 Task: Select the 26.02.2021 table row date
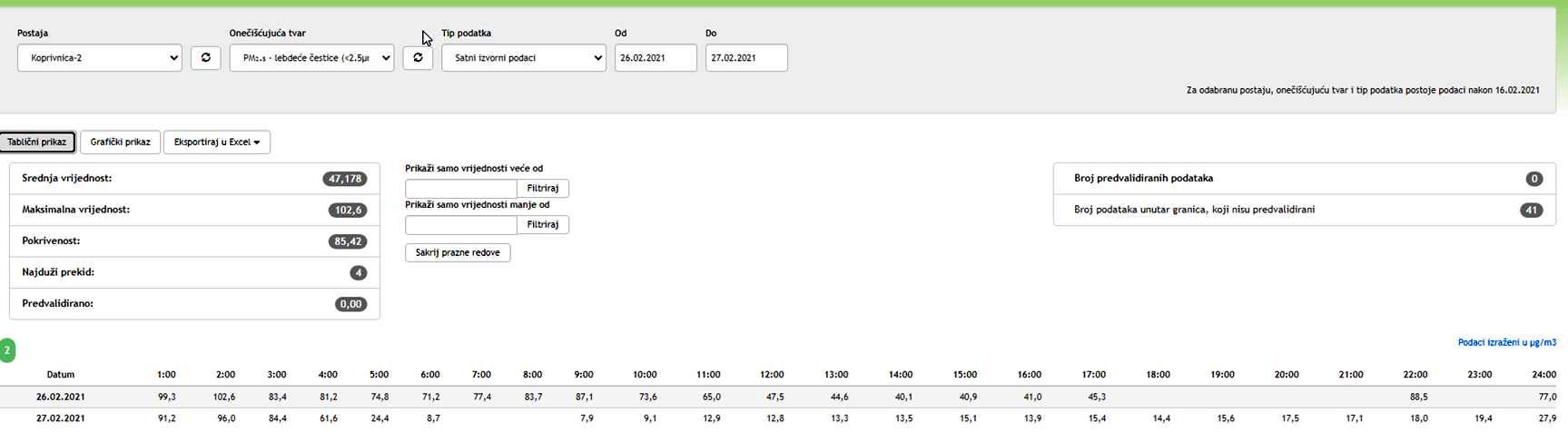click(61, 398)
